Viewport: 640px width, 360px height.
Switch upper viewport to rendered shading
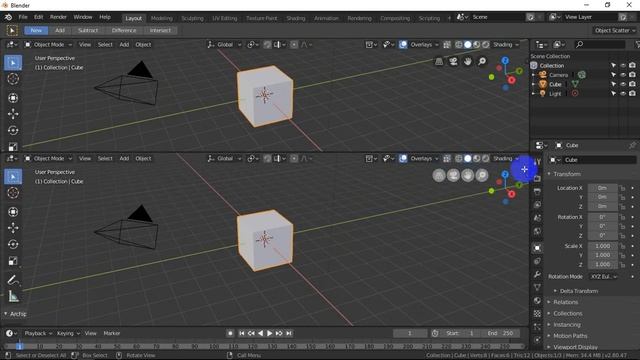pos(486,44)
